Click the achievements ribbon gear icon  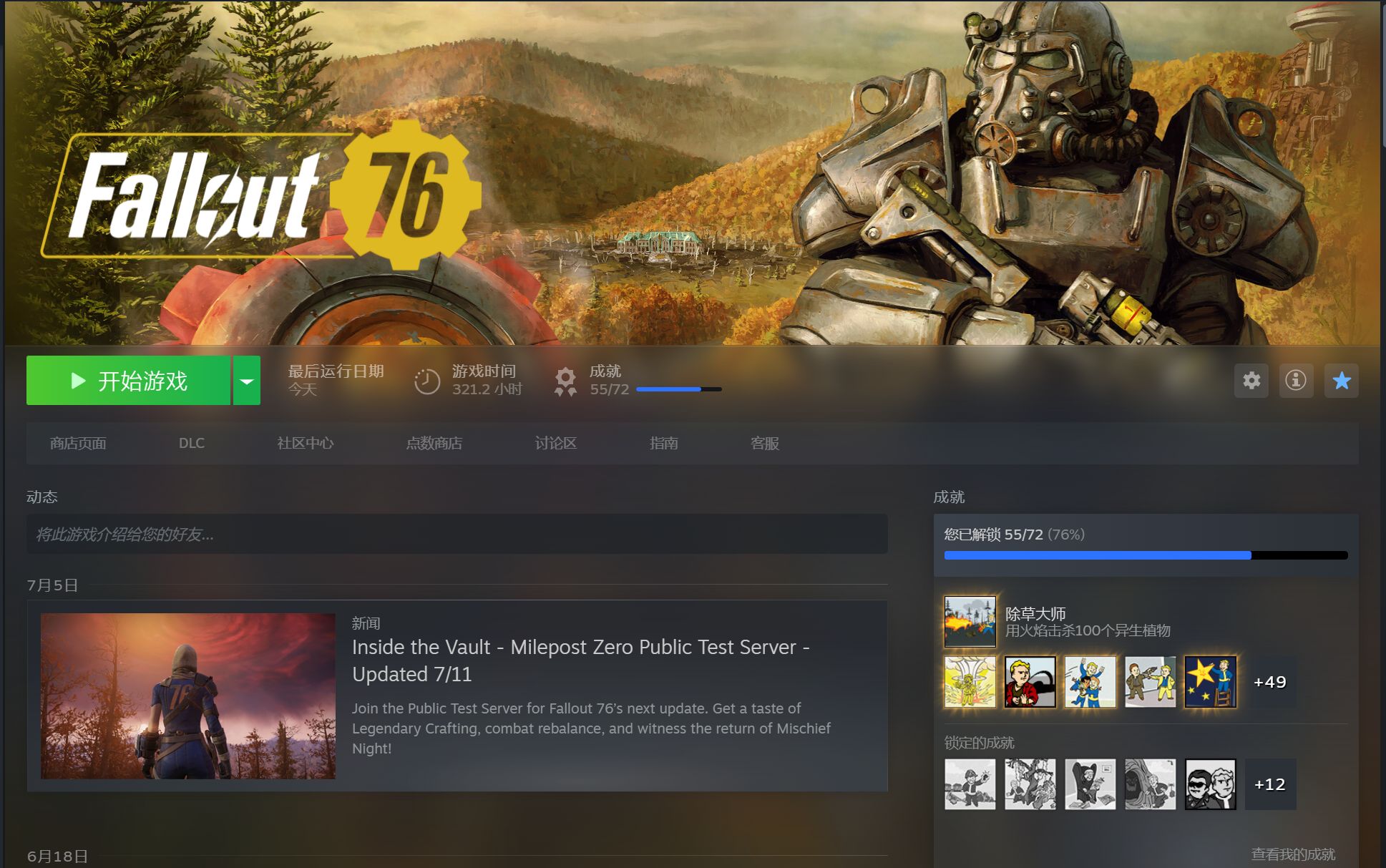pos(565,381)
